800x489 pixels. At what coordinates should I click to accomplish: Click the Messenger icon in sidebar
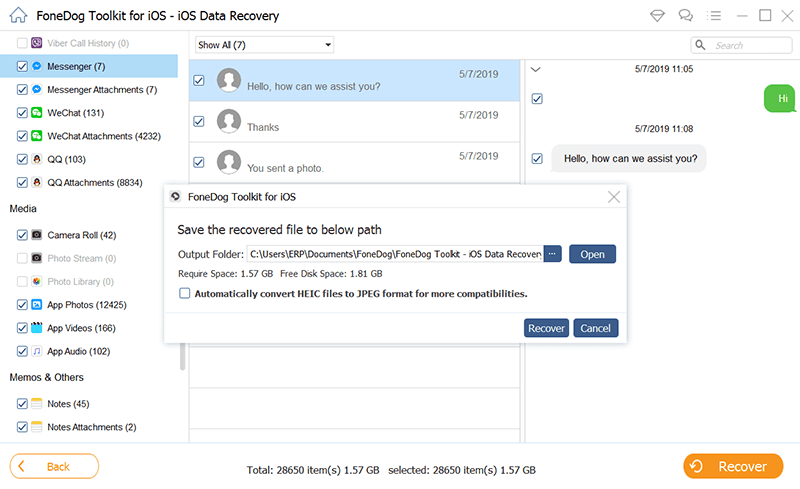tap(36, 66)
